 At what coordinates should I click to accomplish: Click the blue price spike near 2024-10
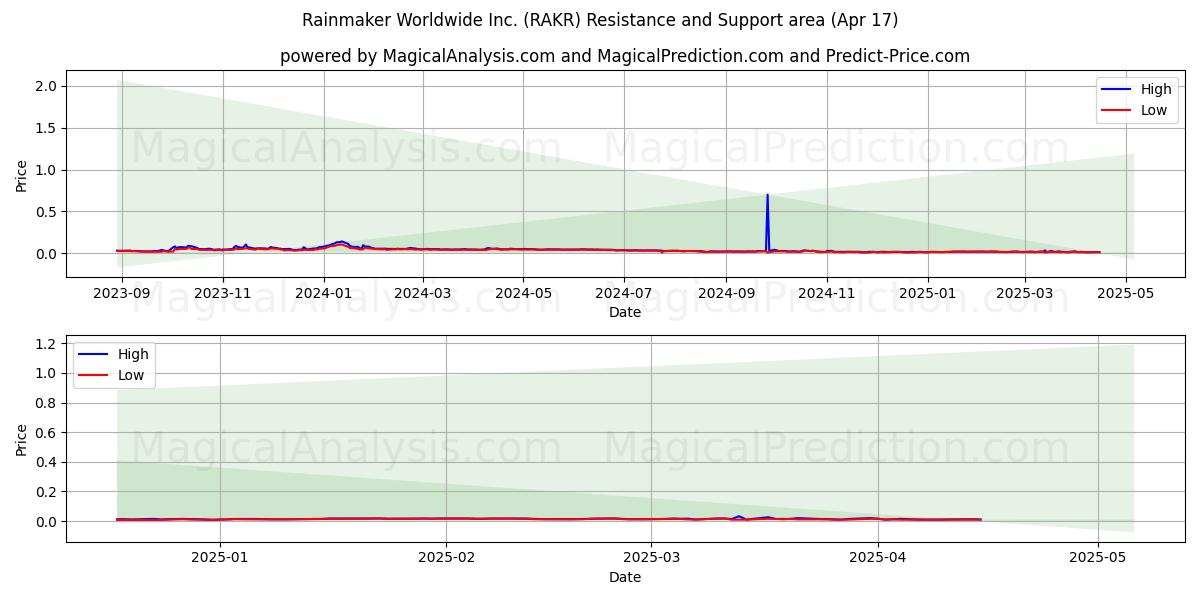point(767,222)
